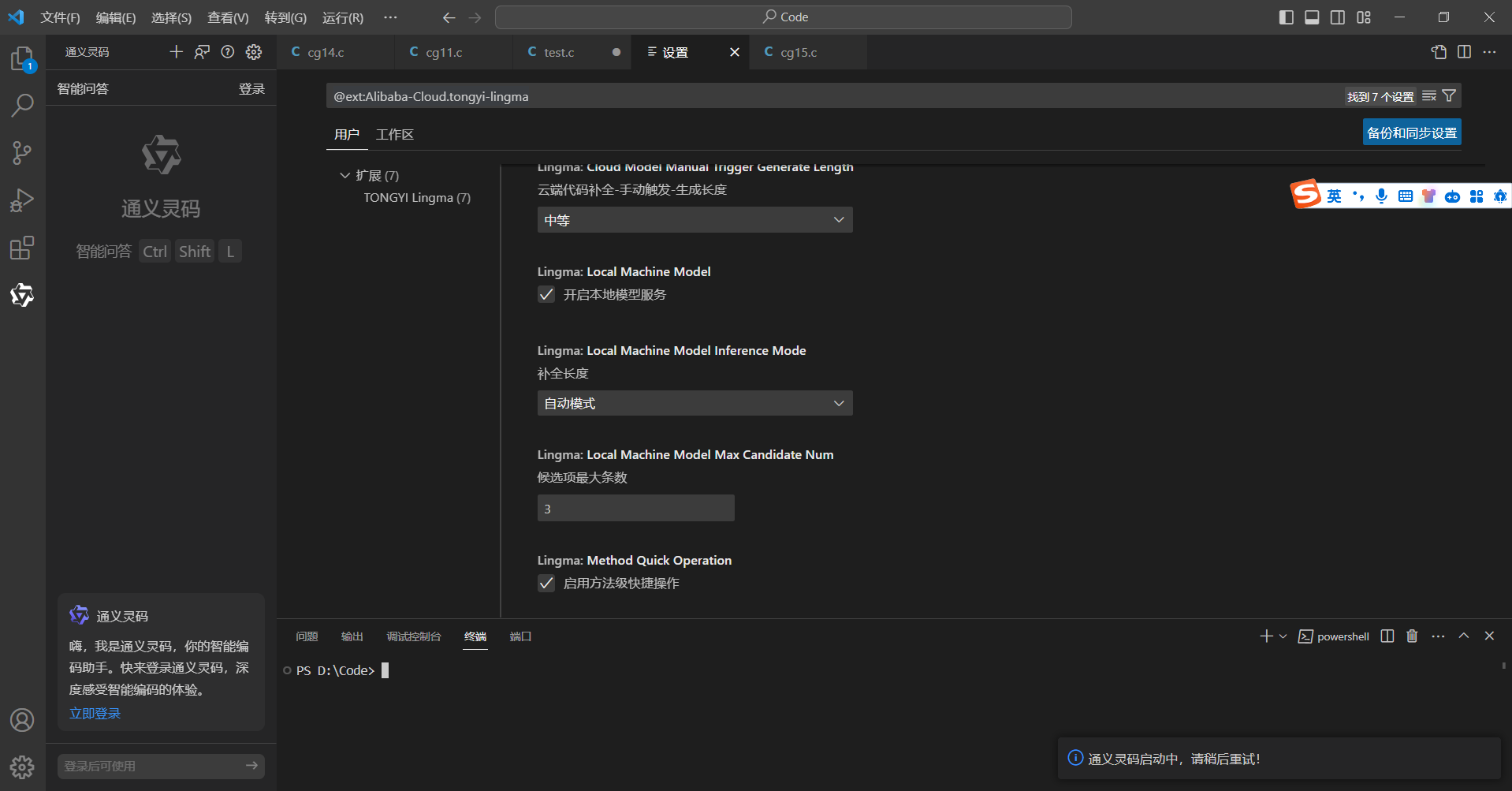The image size is (1512, 791).
Task: Open Run and Debug view
Action: coord(22,200)
